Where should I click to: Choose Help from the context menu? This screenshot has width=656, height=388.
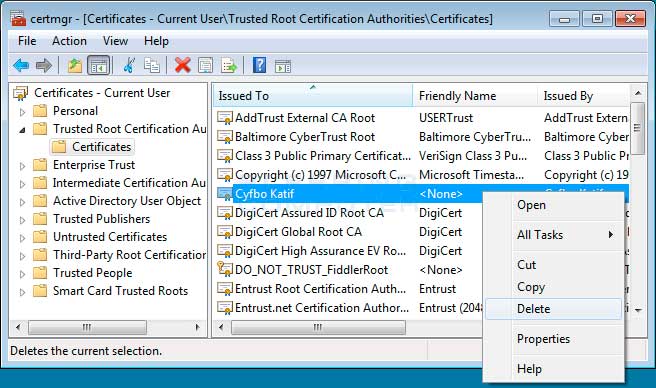[554, 369]
